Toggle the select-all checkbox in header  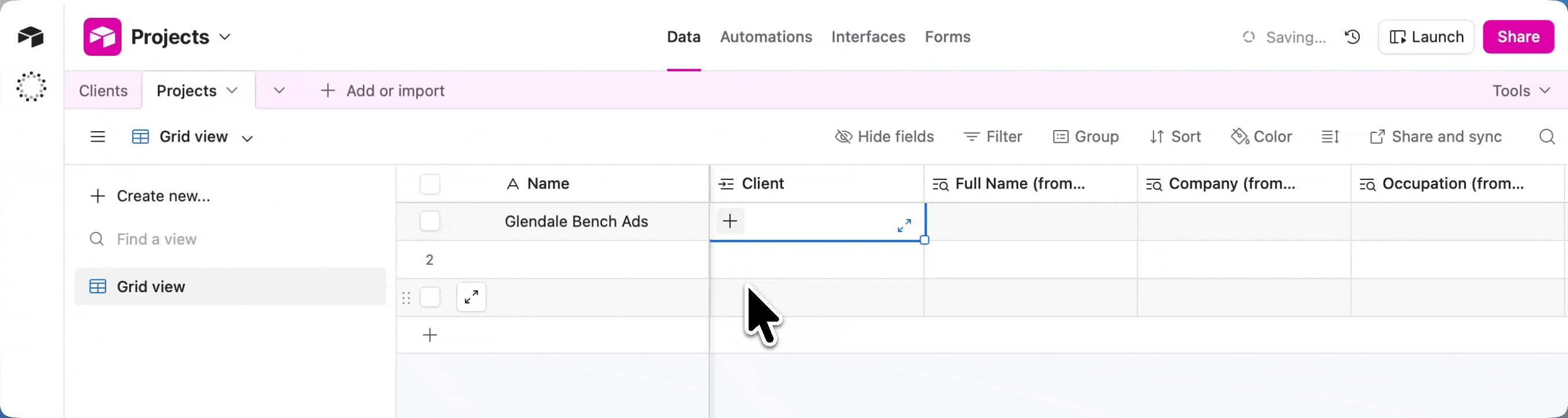[x=430, y=184]
